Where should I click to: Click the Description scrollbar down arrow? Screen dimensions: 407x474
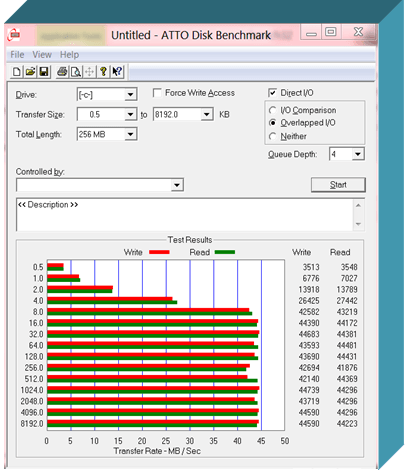pos(358,224)
